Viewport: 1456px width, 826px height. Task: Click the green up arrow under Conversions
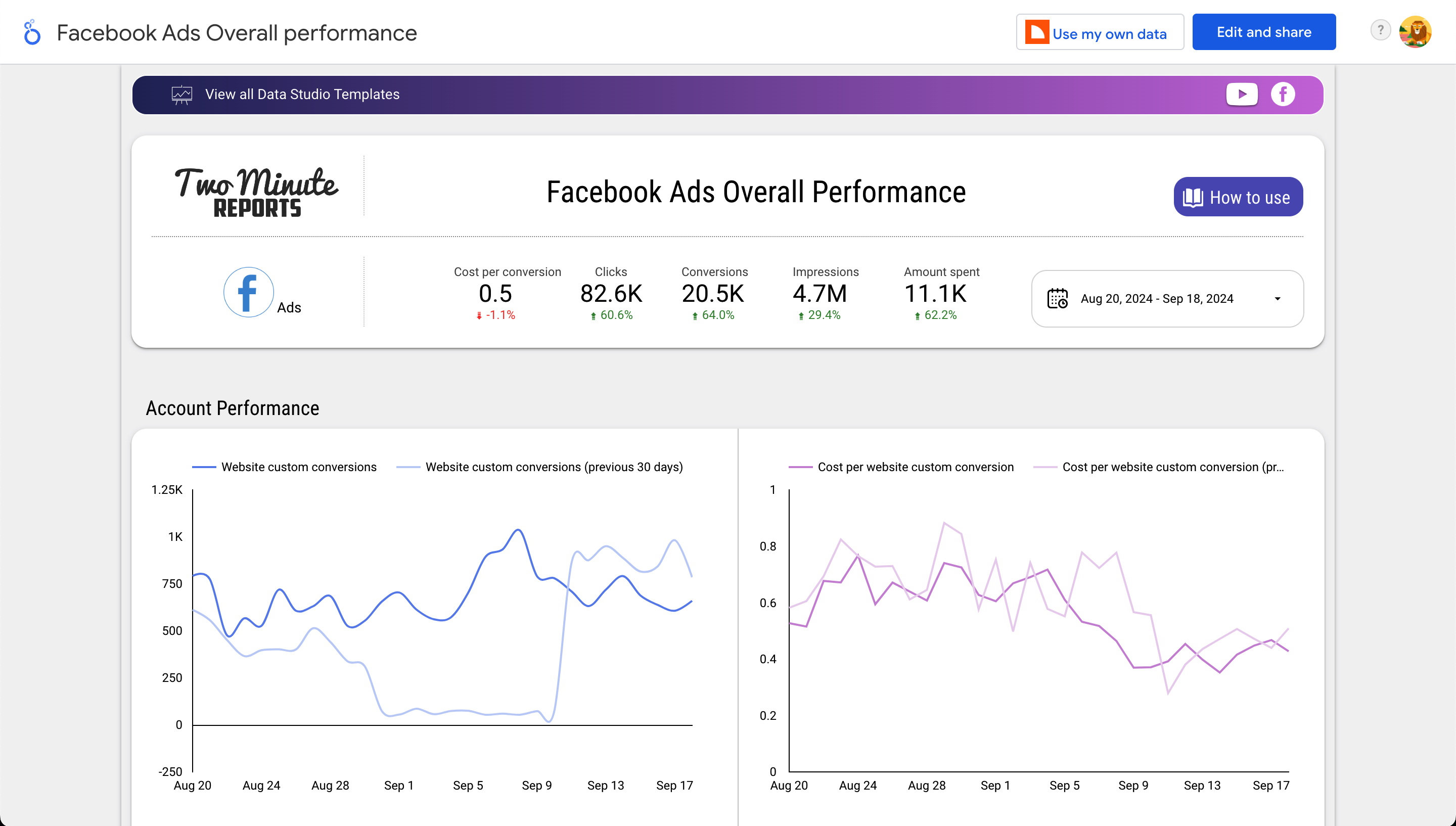[695, 316]
